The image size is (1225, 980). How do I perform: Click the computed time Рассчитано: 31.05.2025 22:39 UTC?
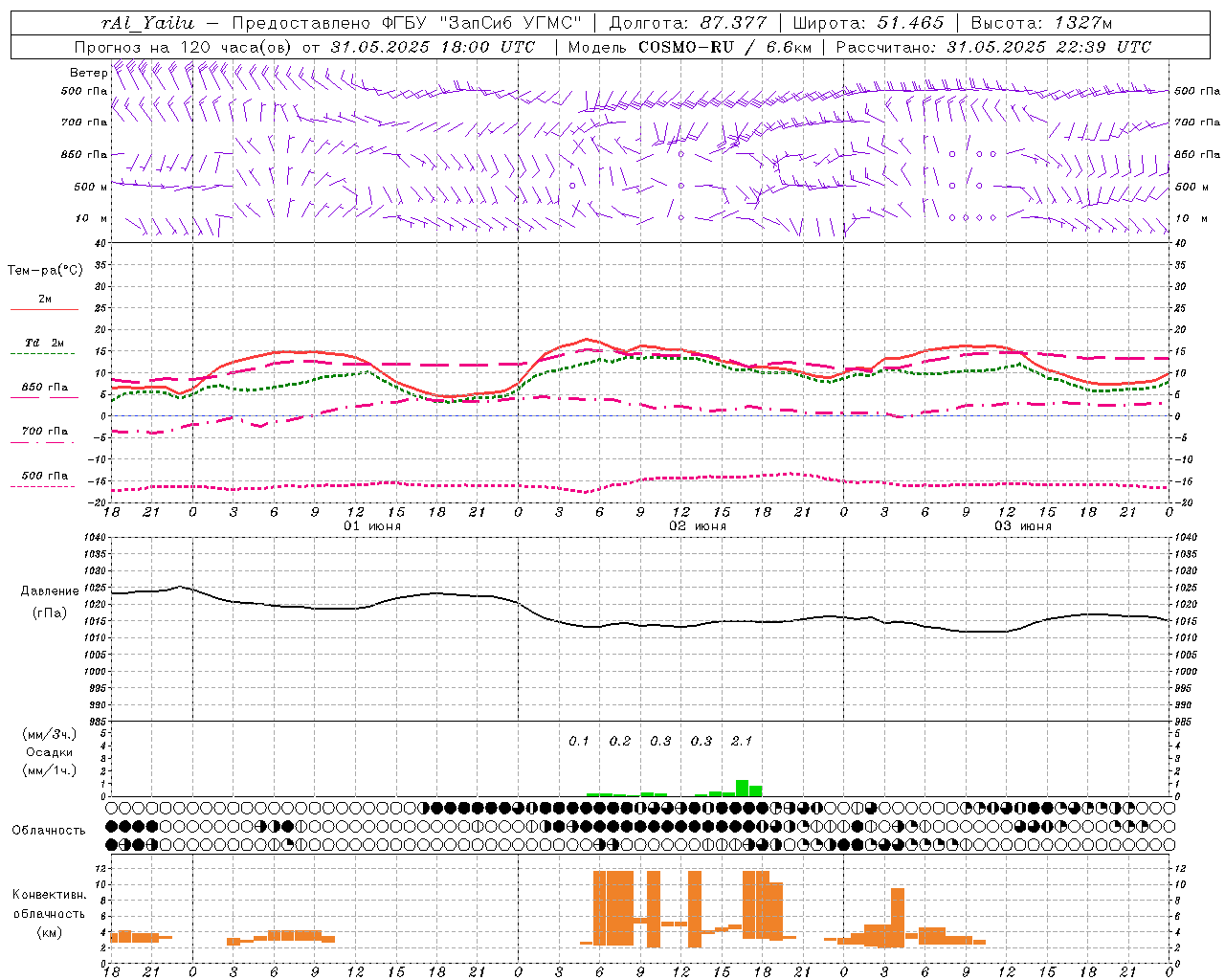(993, 47)
